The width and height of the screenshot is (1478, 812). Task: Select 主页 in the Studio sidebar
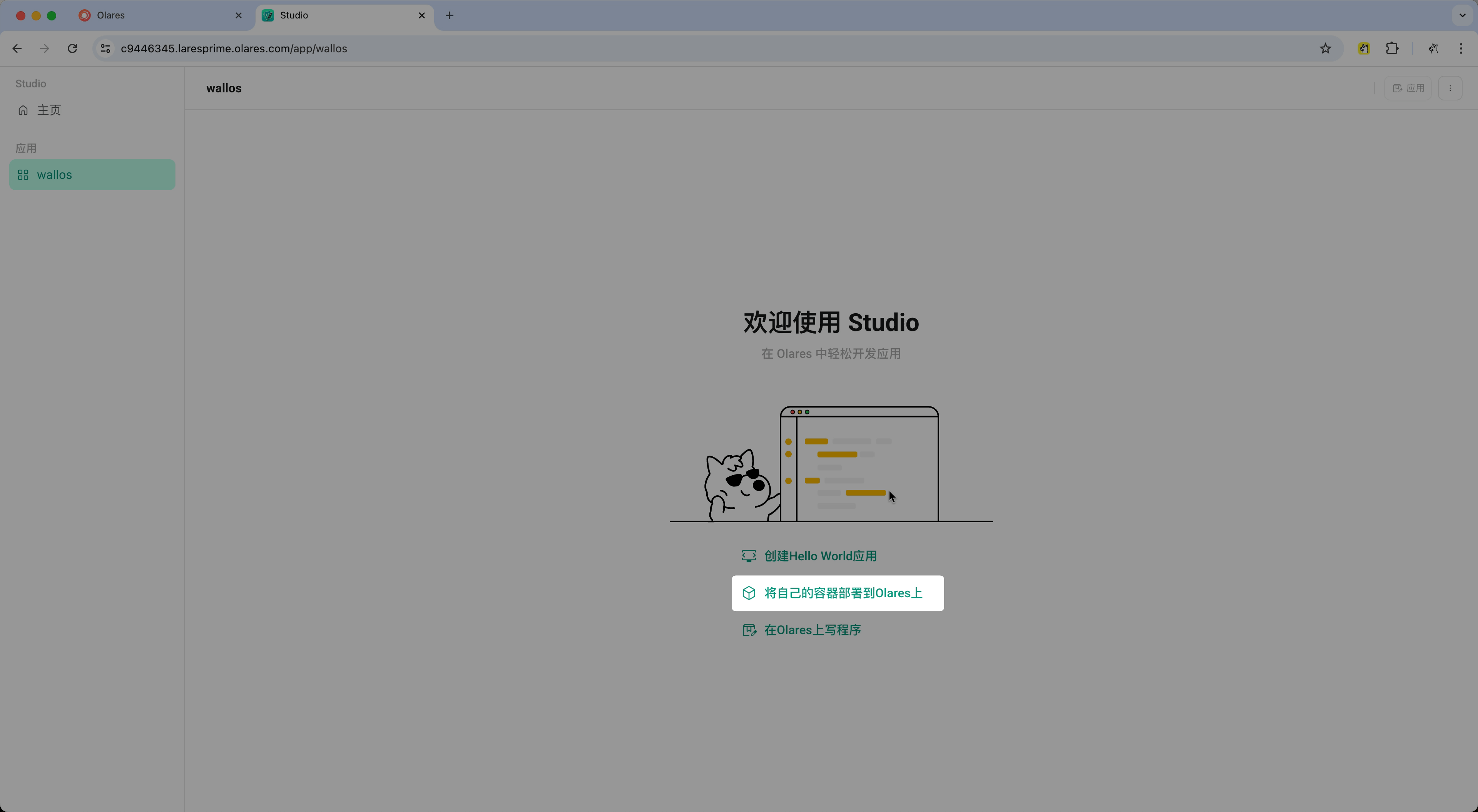coord(49,110)
